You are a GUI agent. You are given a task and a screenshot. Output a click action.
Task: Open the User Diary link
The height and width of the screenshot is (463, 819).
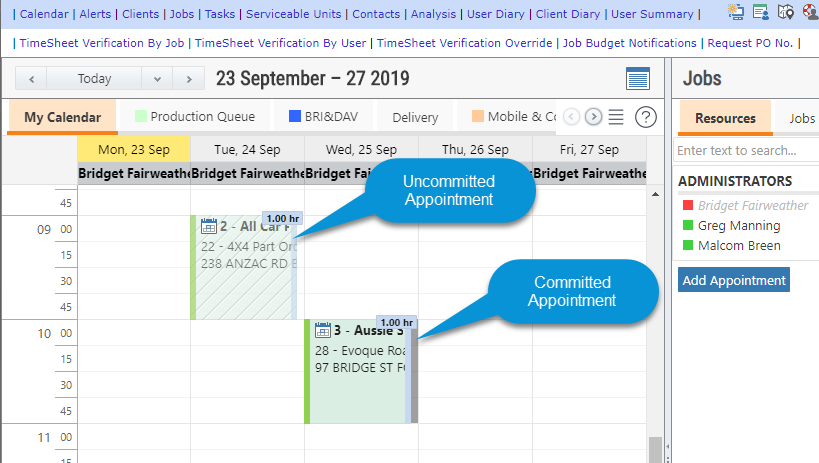pyautogui.click(x=496, y=14)
